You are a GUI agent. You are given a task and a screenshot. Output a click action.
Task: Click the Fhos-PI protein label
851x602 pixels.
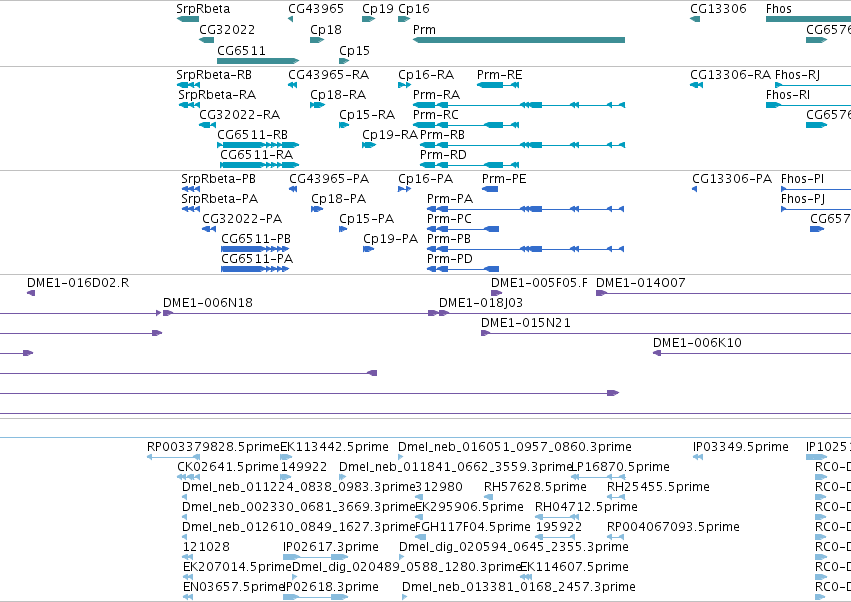tap(802, 179)
